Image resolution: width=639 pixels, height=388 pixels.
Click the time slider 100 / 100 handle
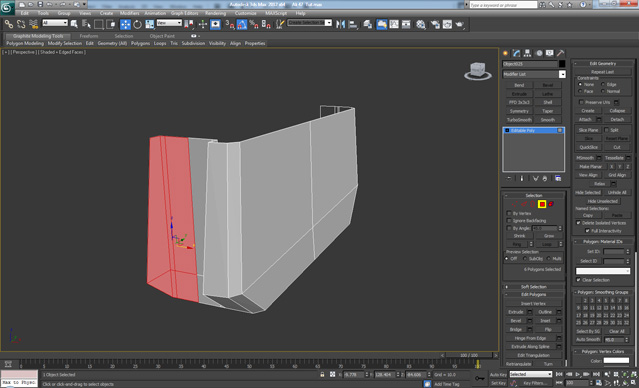tap(469, 355)
